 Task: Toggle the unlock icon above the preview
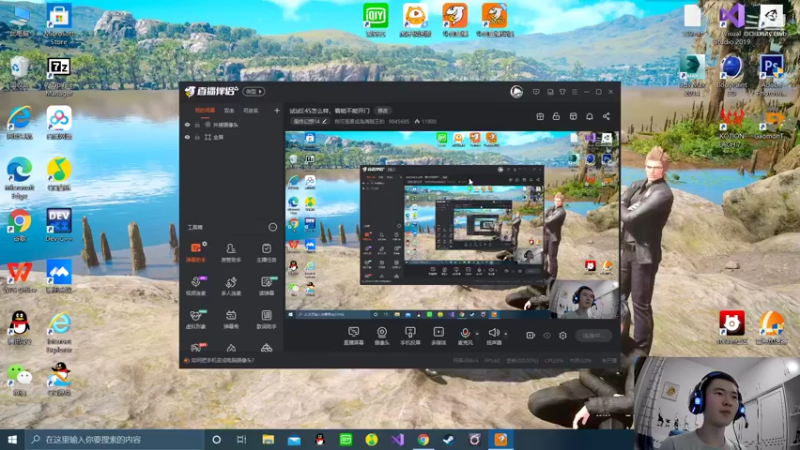pos(556,116)
